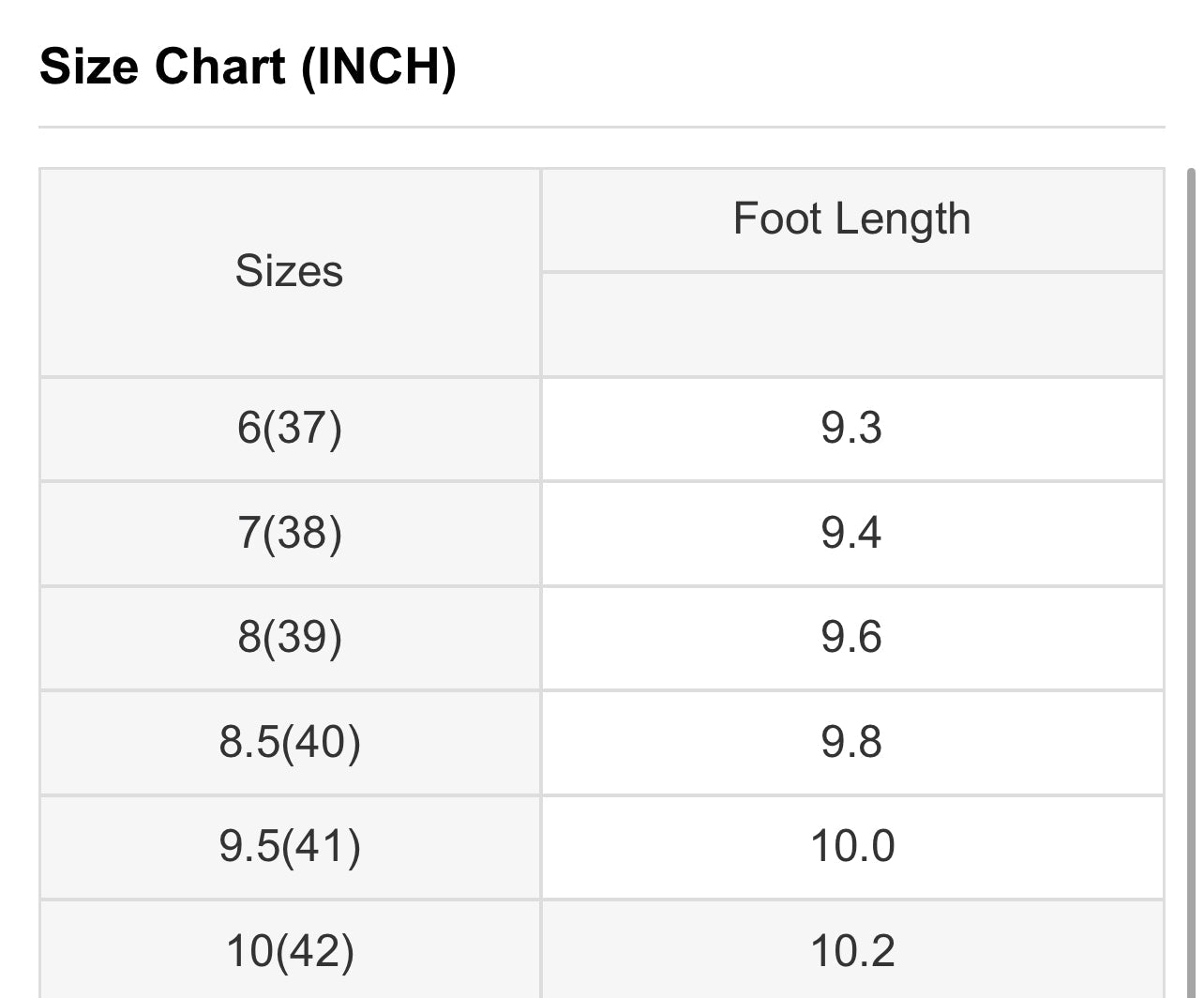Click the '(INCH)' unit in the heading

tap(379, 67)
